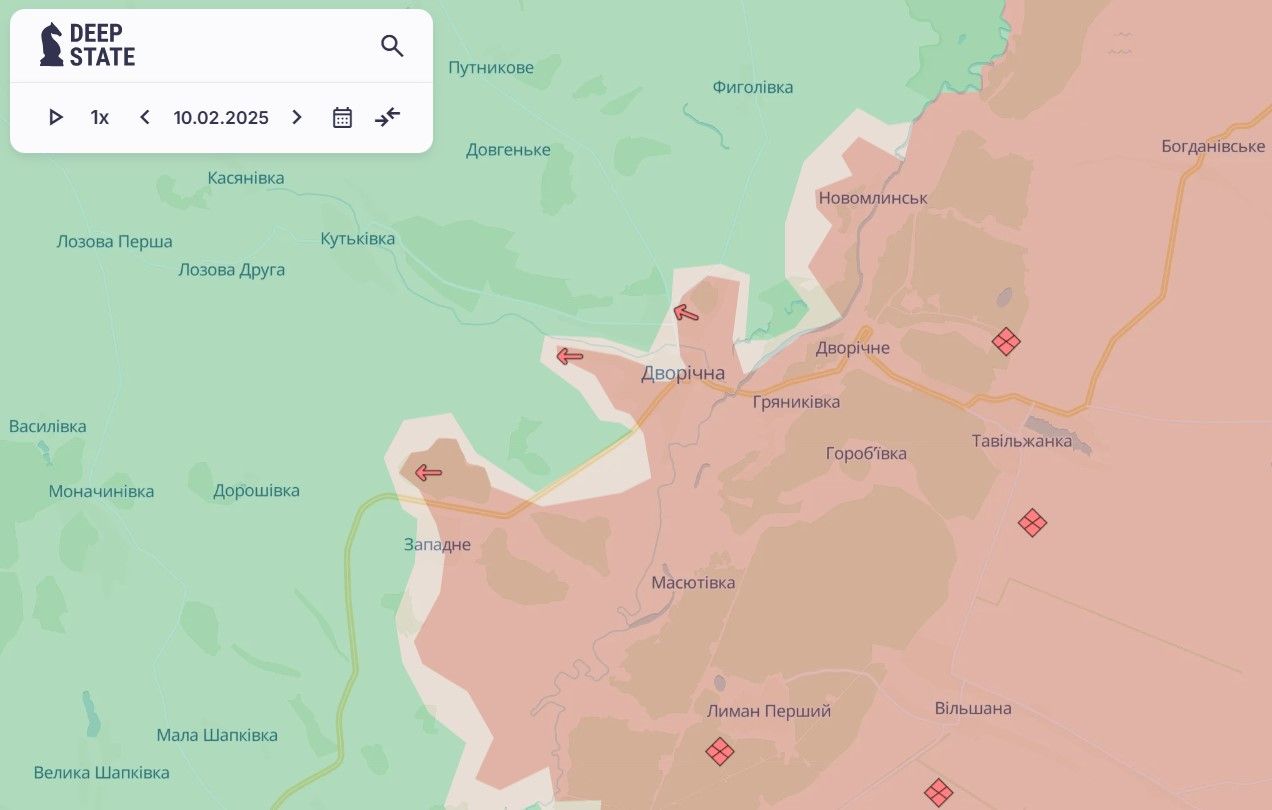Click the Дворічна town label
Screen dimensions: 1272x810
pos(683,373)
